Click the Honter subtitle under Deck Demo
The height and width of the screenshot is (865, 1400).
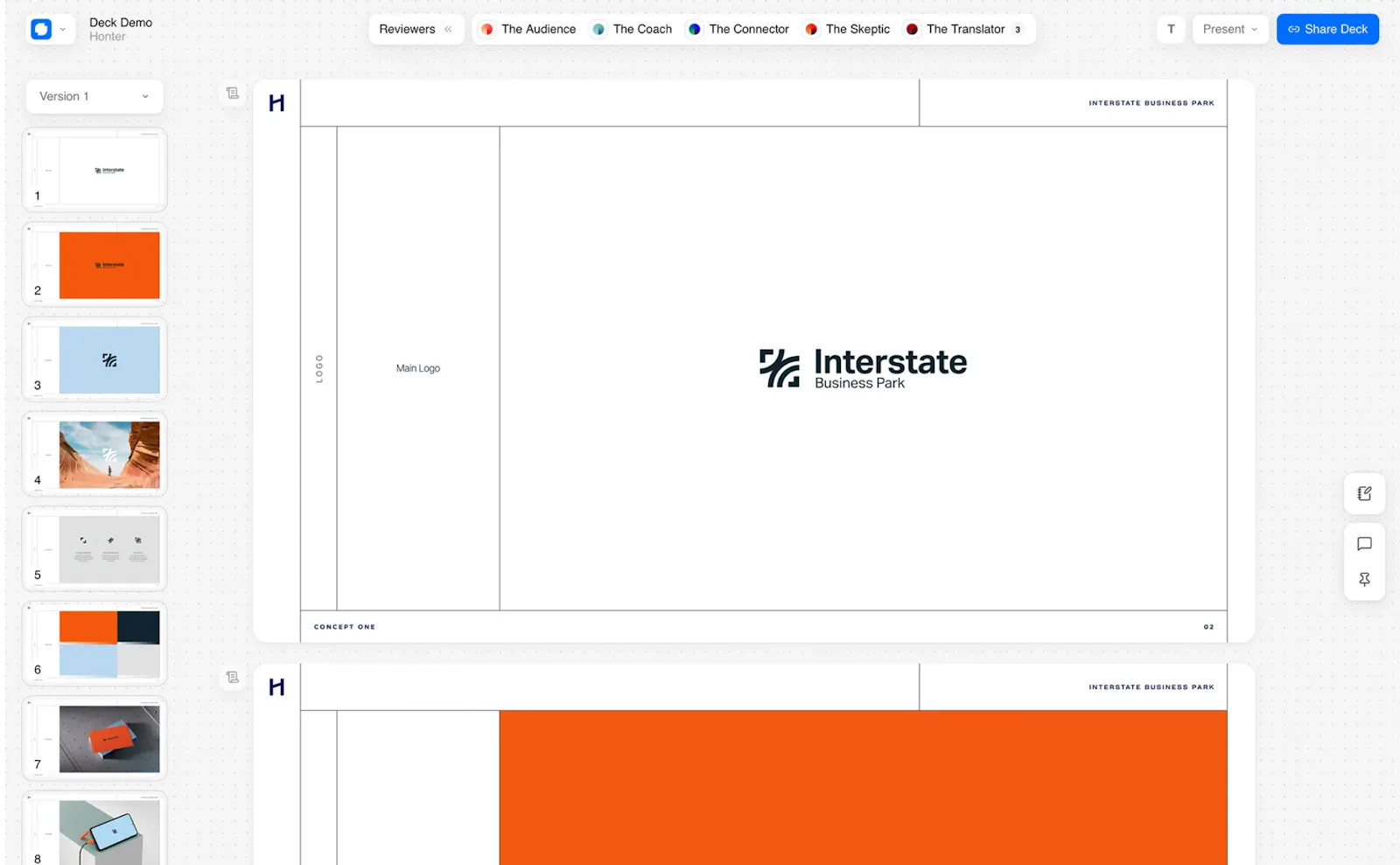[108, 37]
